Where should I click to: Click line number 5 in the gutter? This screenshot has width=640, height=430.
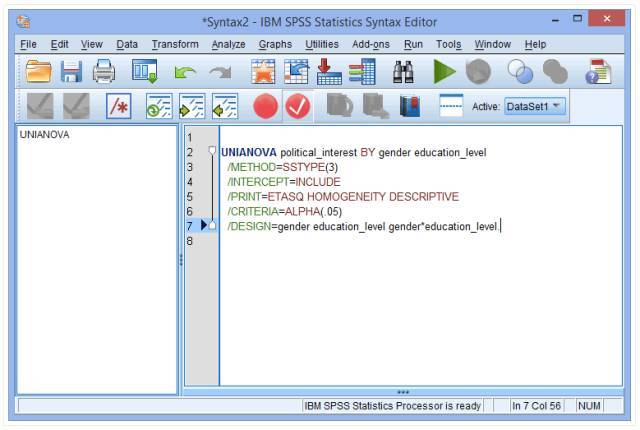click(190, 196)
